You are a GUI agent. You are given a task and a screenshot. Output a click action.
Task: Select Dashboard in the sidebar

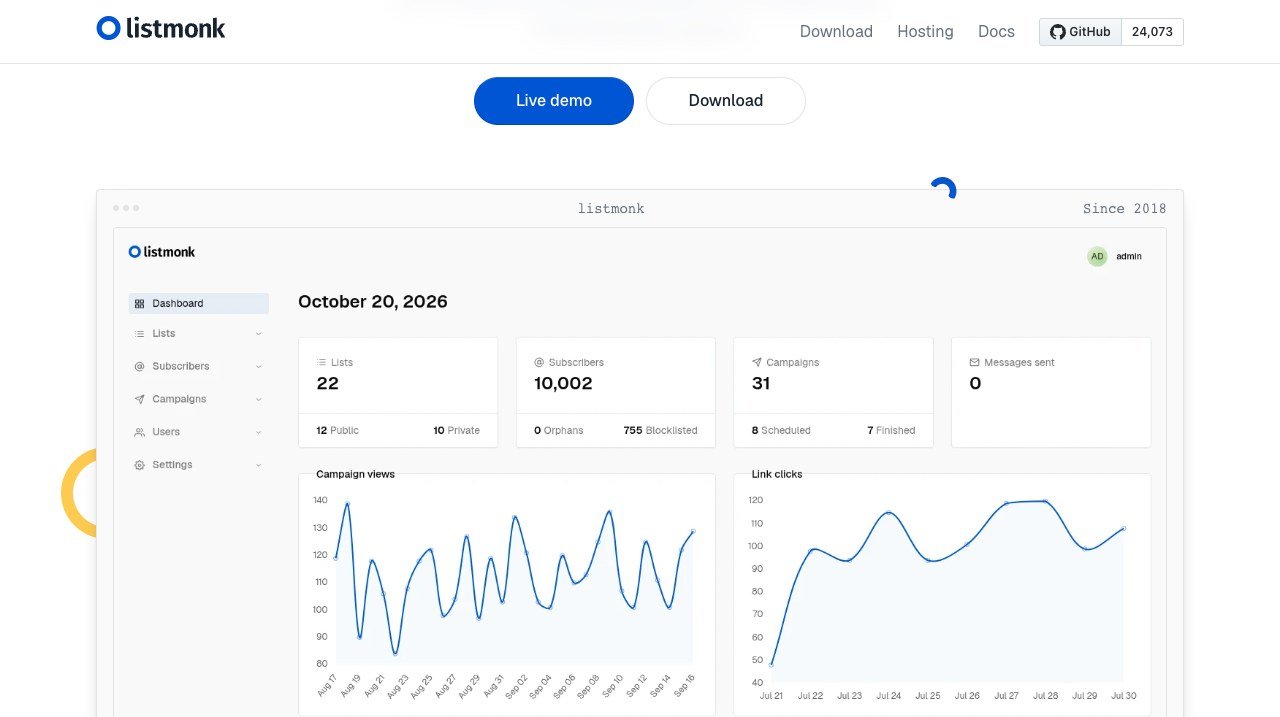[199, 303]
